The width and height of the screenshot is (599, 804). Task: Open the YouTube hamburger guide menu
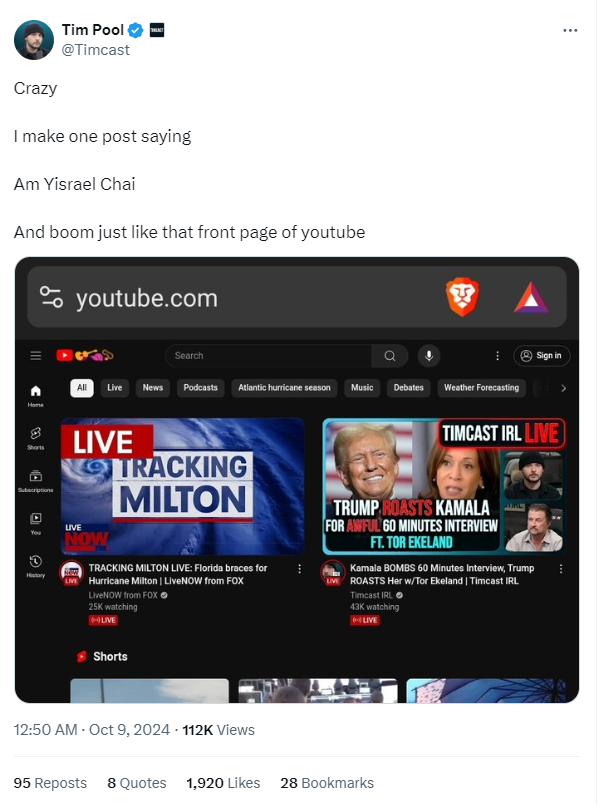click(x=35, y=355)
